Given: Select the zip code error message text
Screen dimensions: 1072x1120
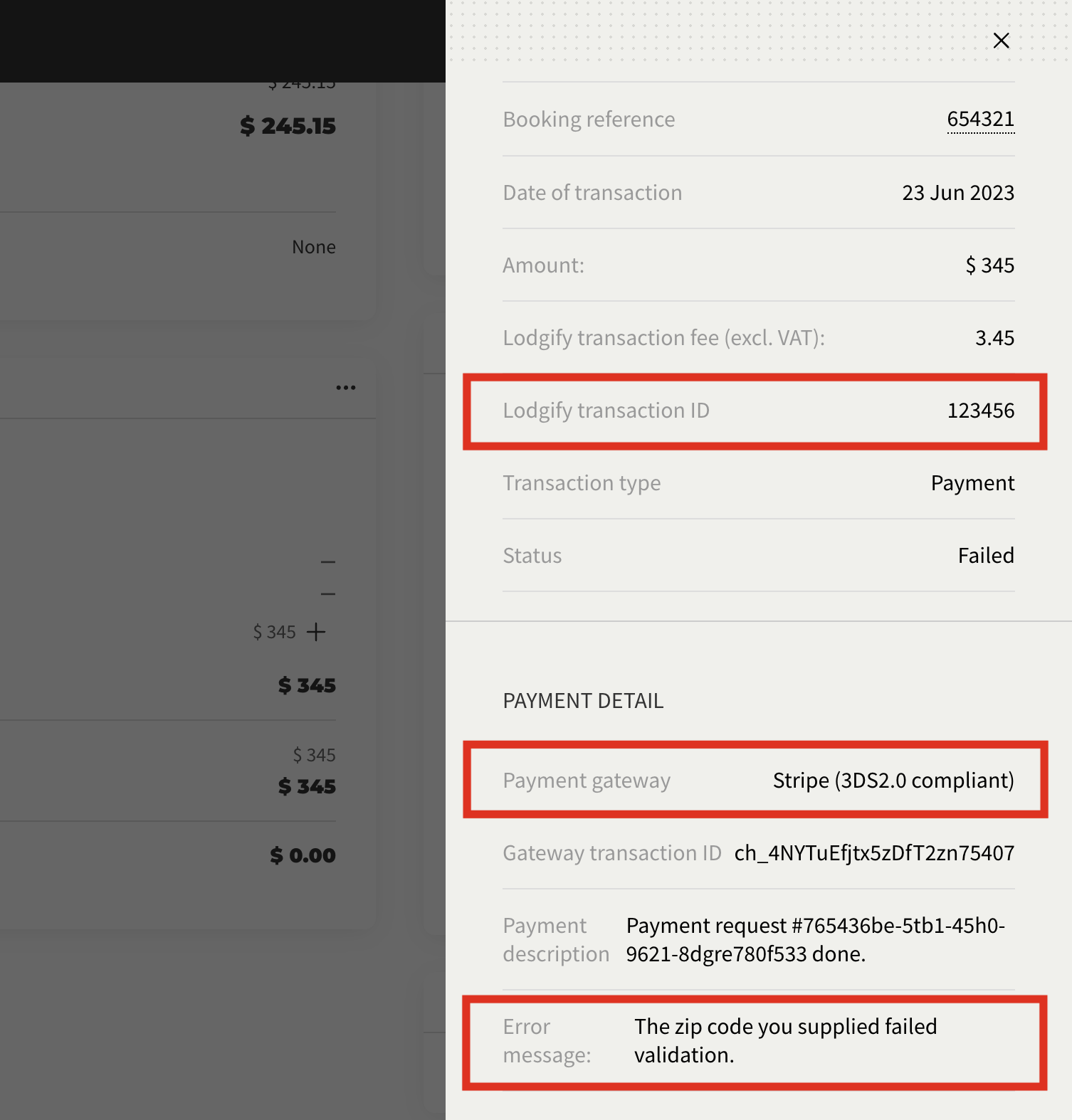Looking at the screenshot, I should tap(786, 1040).
